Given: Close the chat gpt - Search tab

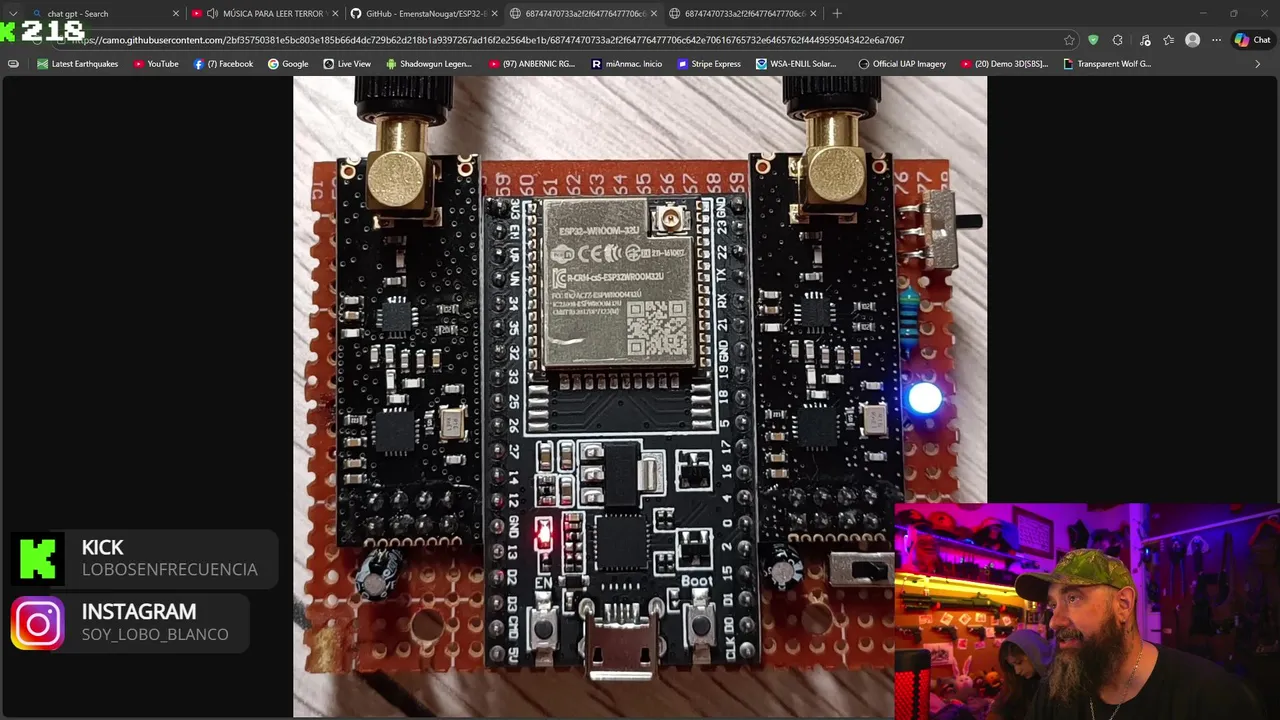Looking at the screenshot, I should [176, 13].
